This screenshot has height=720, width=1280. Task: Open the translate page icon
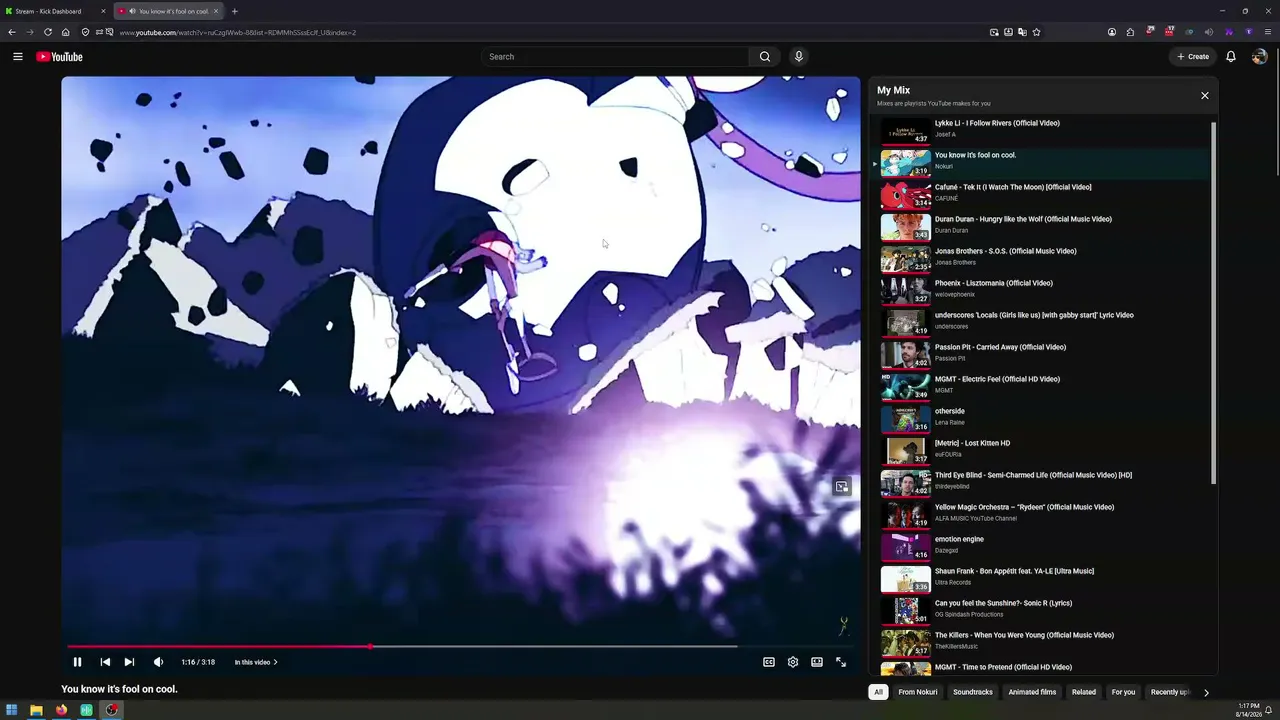[1022, 32]
